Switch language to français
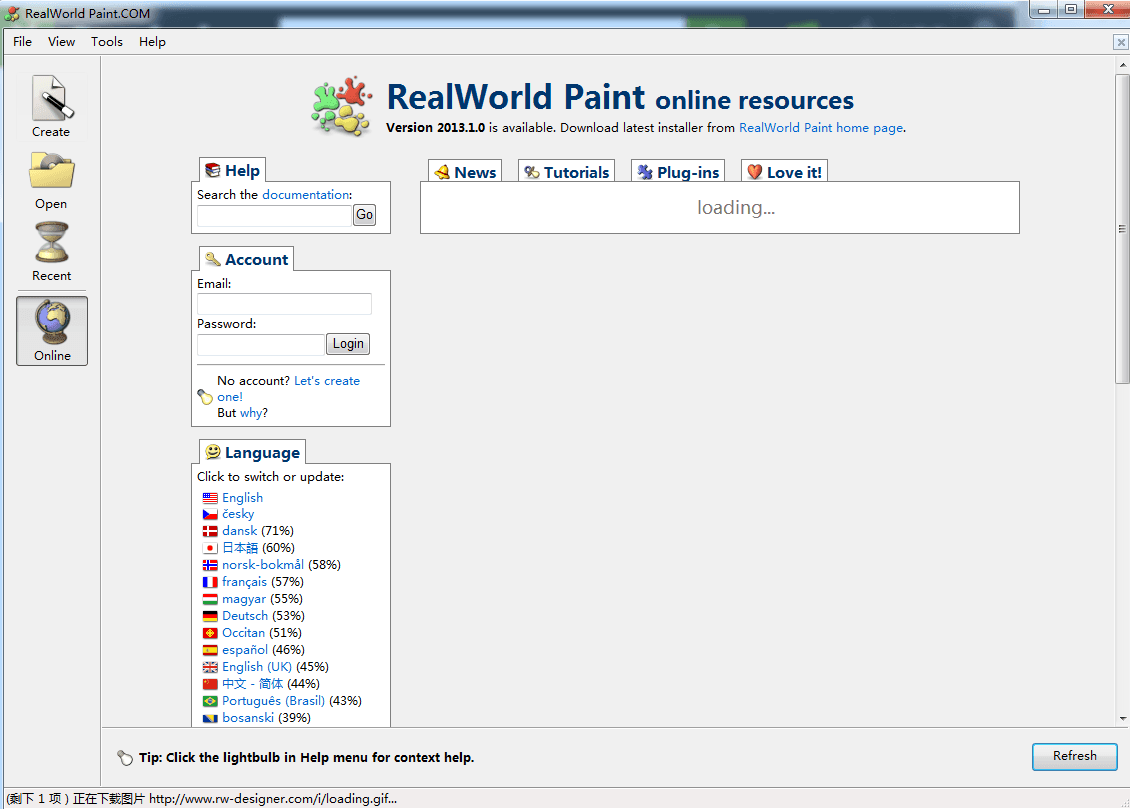This screenshot has height=809, width=1130. [244, 582]
